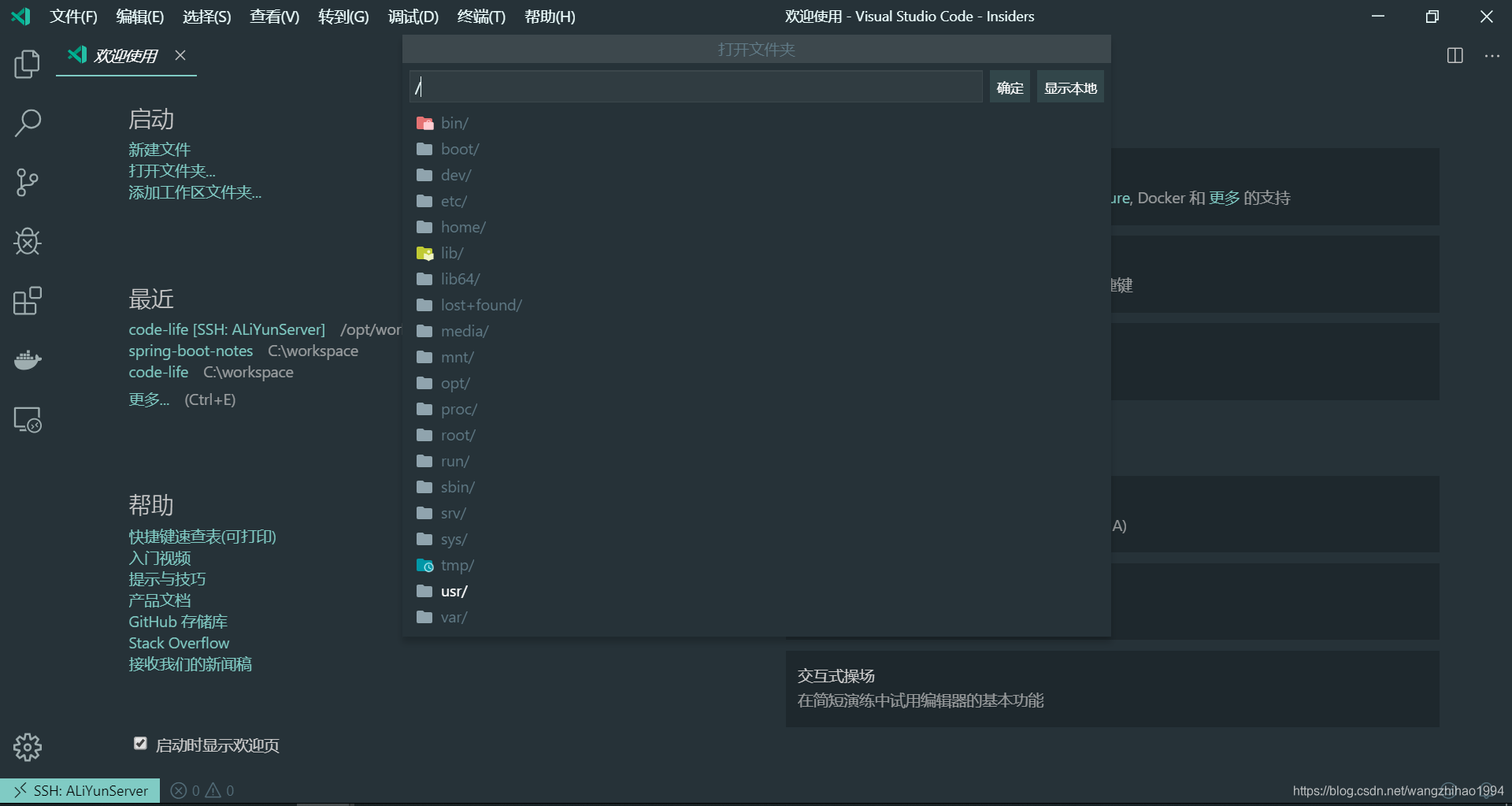Image resolution: width=1512 pixels, height=806 pixels.
Task: Open the 终端(T) menu
Action: (x=481, y=17)
